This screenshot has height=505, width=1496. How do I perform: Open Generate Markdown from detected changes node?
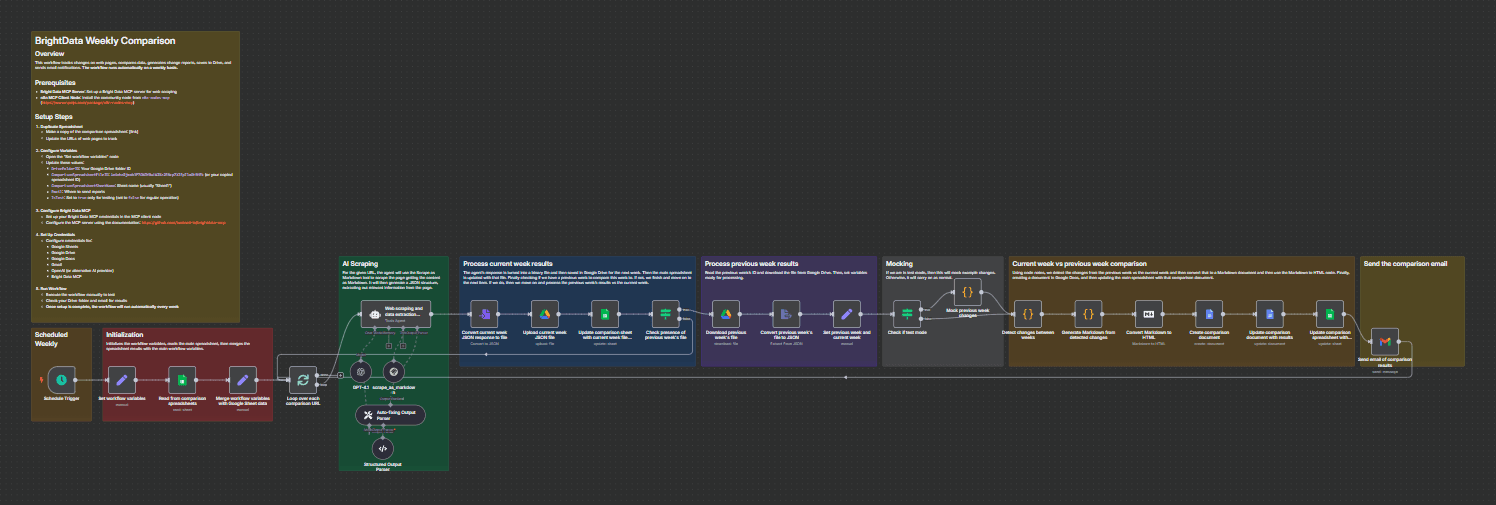(1088, 313)
